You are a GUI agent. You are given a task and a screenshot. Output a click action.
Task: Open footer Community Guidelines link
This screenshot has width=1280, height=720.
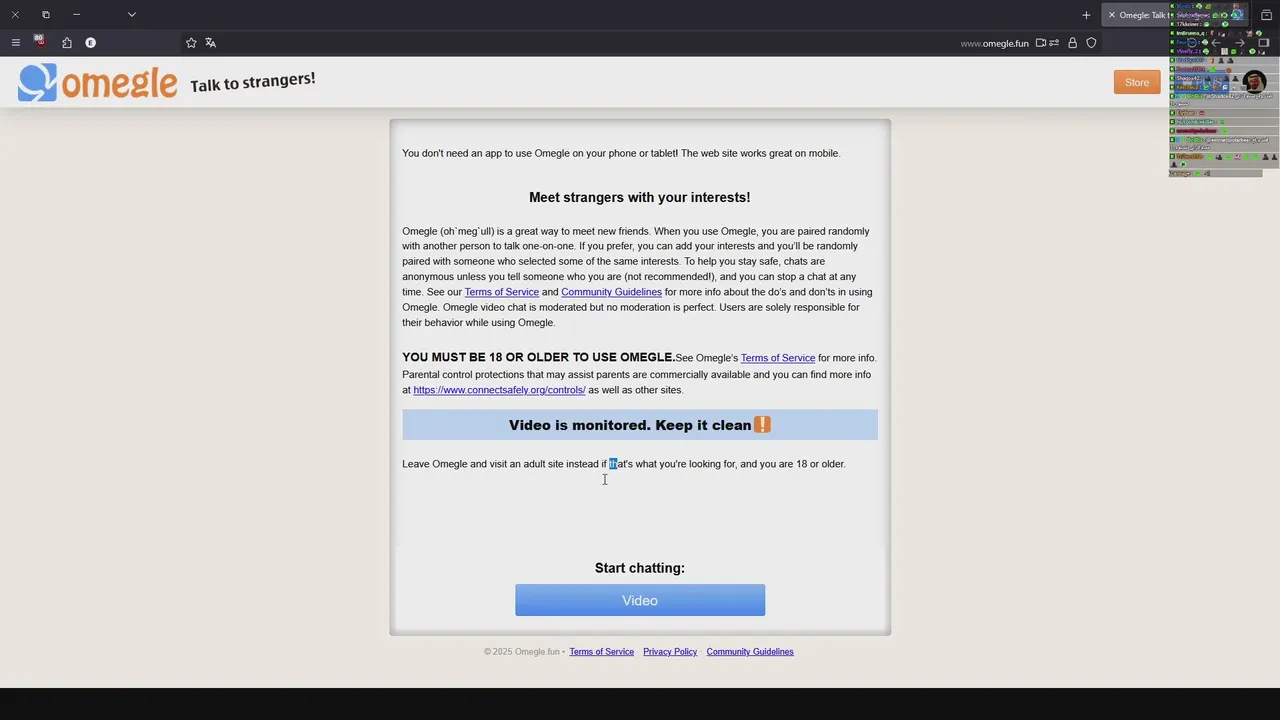tap(750, 652)
